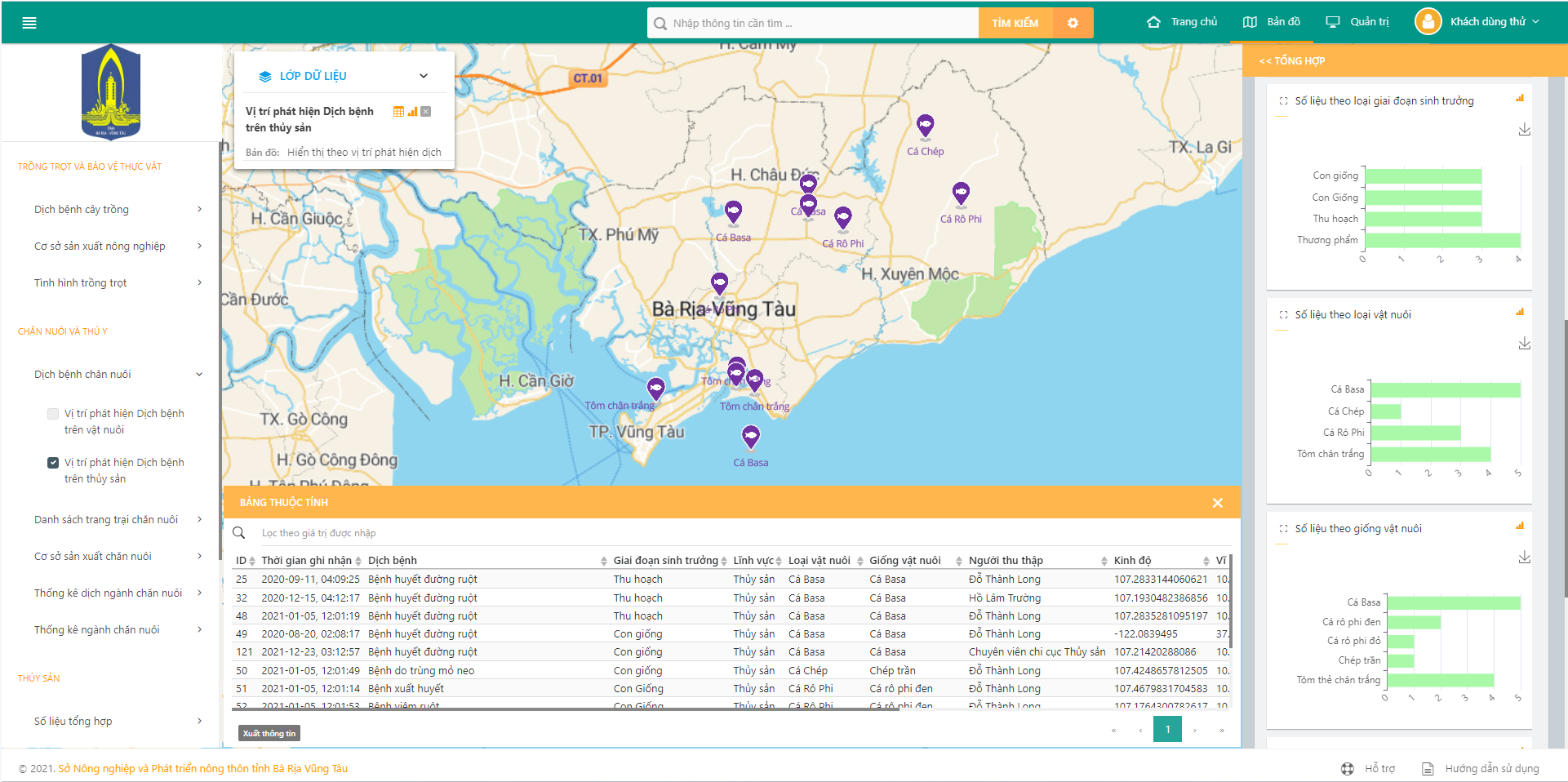Collapse the Lớp dữ liệu panel chevron
The width and height of the screenshot is (1568, 782).
424,76
